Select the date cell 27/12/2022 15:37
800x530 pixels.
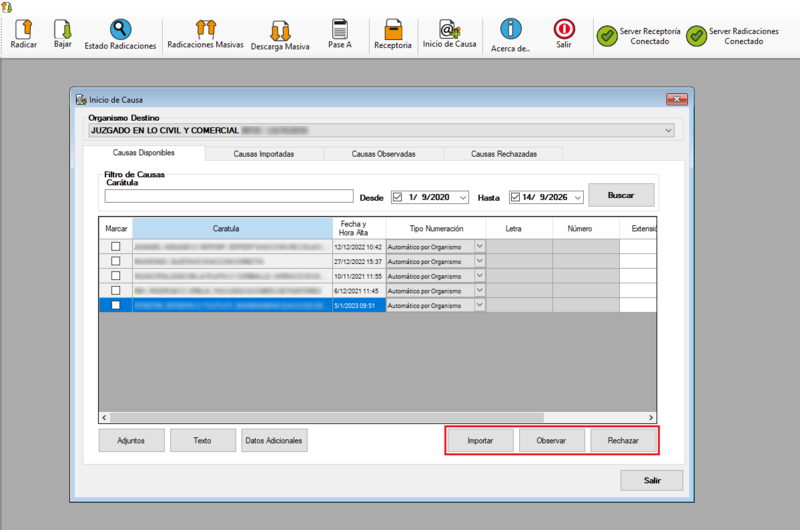point(359,261)
